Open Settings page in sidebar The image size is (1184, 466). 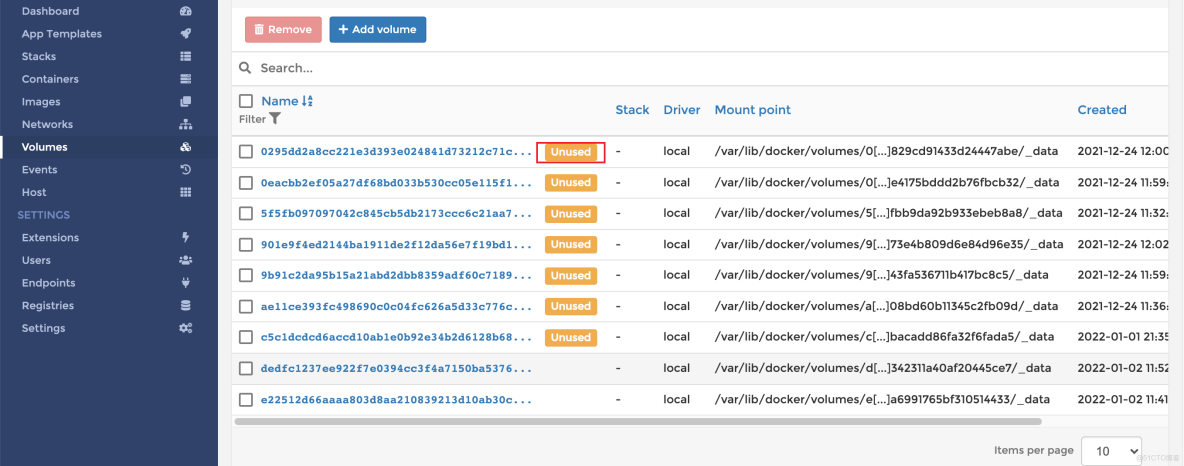(x=43, y=329)
